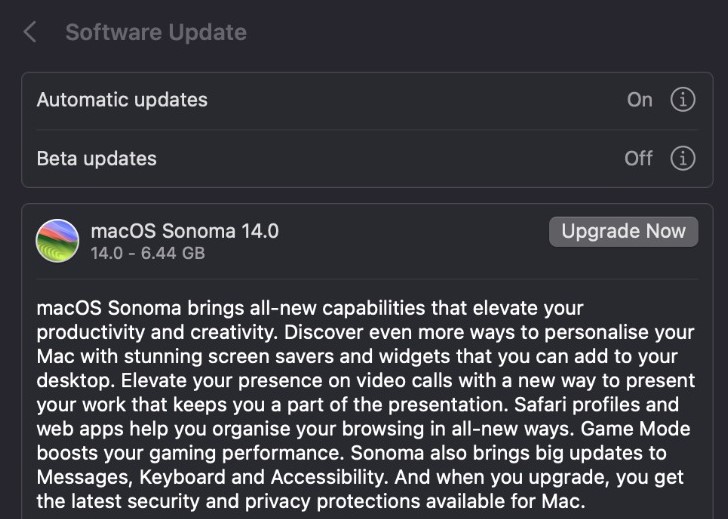Click the Software Update header title
The width and height of the screenshot is (728, 519).
[155, 32]
